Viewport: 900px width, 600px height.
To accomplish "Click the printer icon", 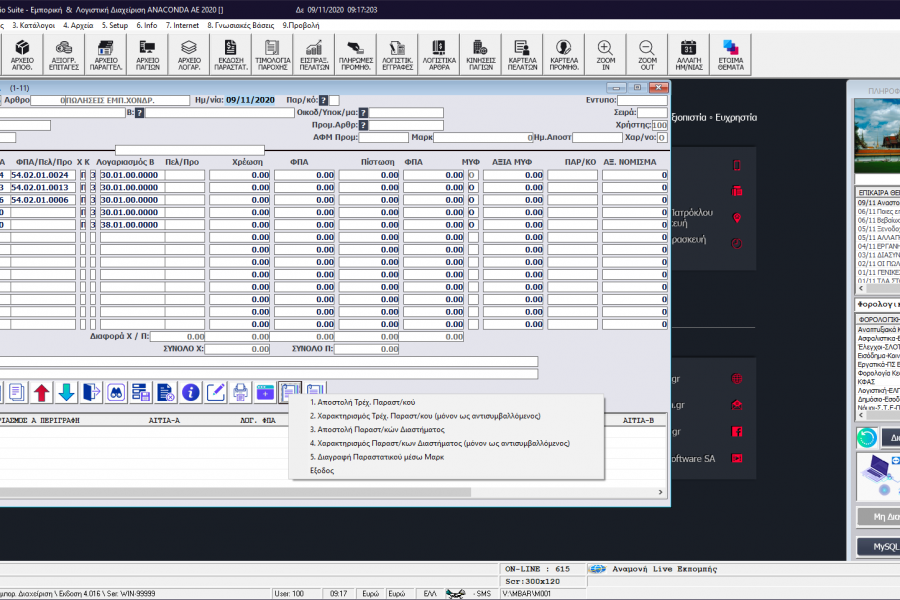I will pyautogui.click(x=240, y=393).
